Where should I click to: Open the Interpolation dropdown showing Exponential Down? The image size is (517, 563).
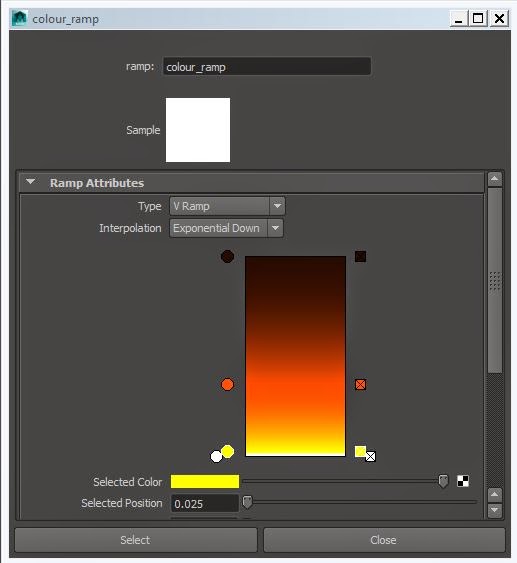click(x=226, y=228)
